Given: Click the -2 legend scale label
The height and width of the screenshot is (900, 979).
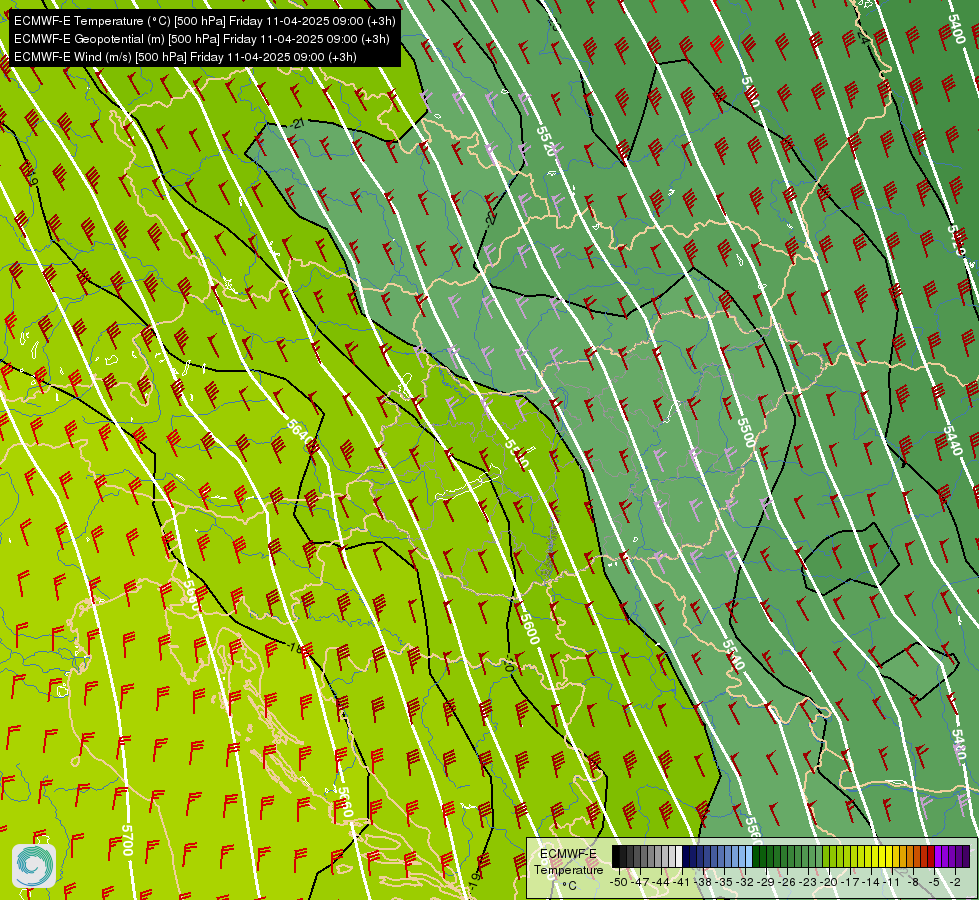Looking at the screenshot, I should coord(955,883).
